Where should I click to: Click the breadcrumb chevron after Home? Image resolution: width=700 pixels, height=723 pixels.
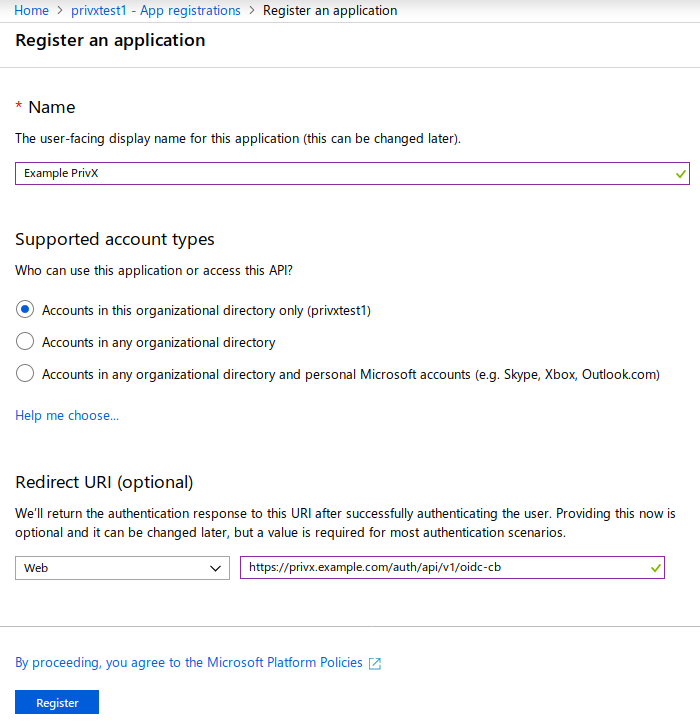pos(60,10)
